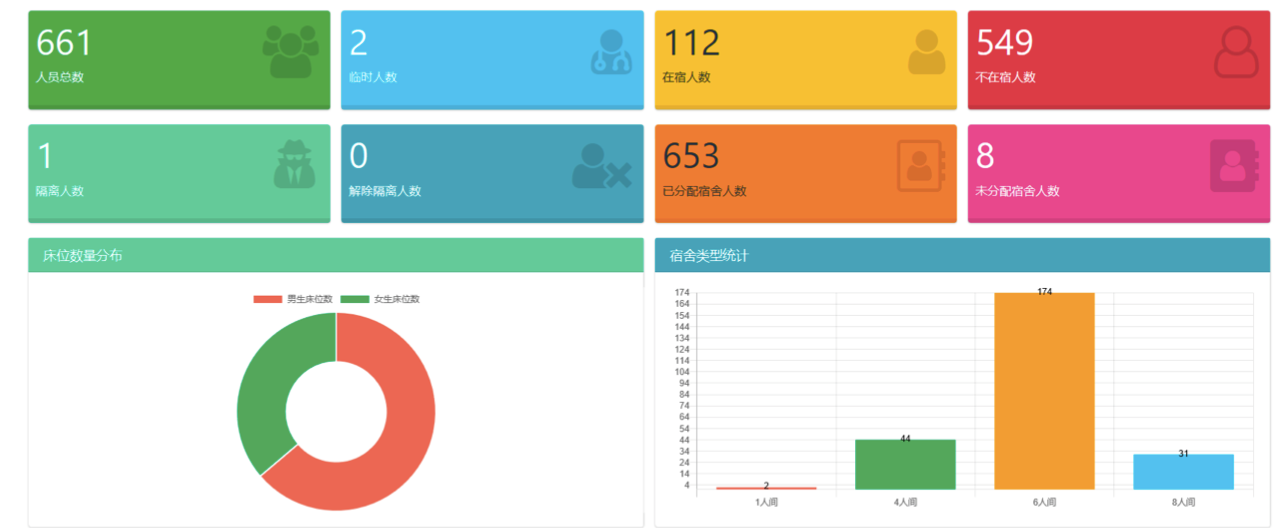Click the 661 total personnel number
Viewport: 1281px width, 528px height.
[64, 43]
